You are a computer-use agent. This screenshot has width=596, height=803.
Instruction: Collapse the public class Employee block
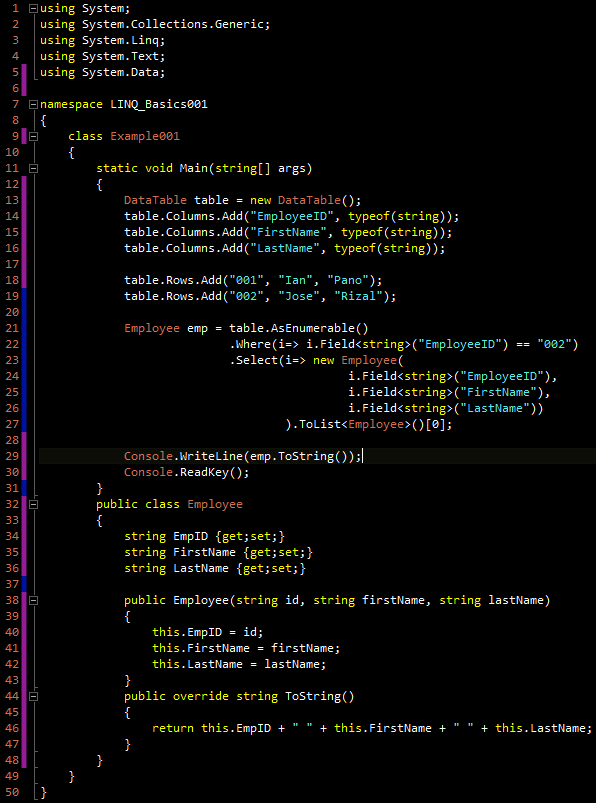coord(33,504)
